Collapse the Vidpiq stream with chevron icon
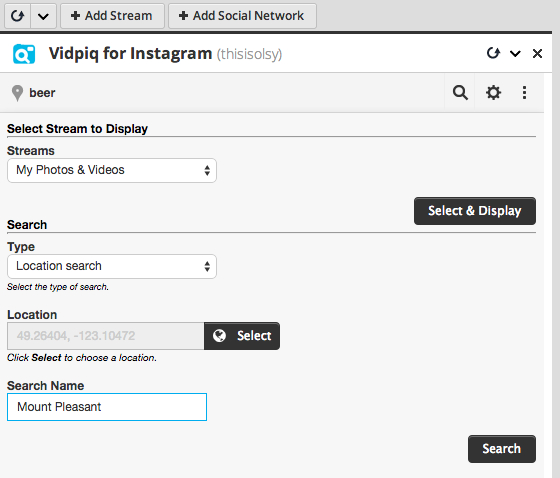Screen dimensions: 560x478 point(515,54)
